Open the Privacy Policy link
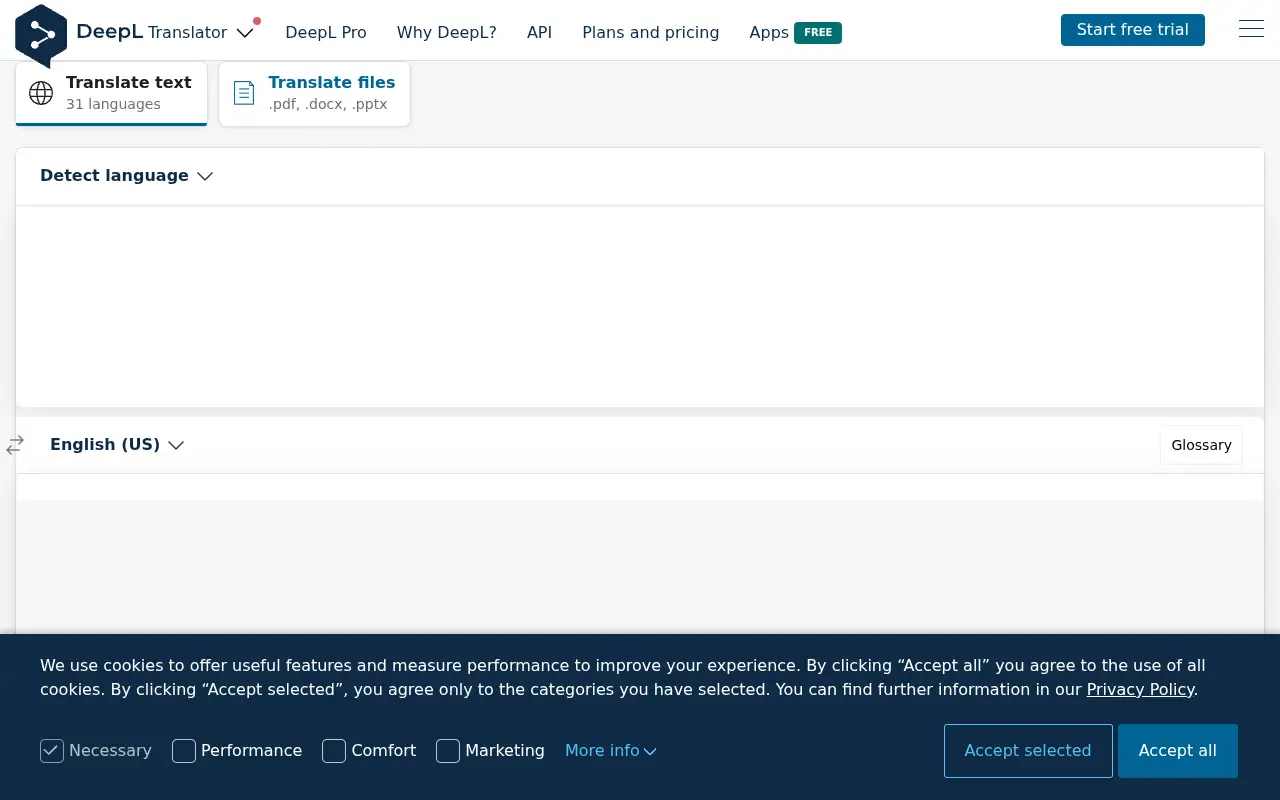The width and height of the screenshot is (1280, 800). (x=1140, y=690)
